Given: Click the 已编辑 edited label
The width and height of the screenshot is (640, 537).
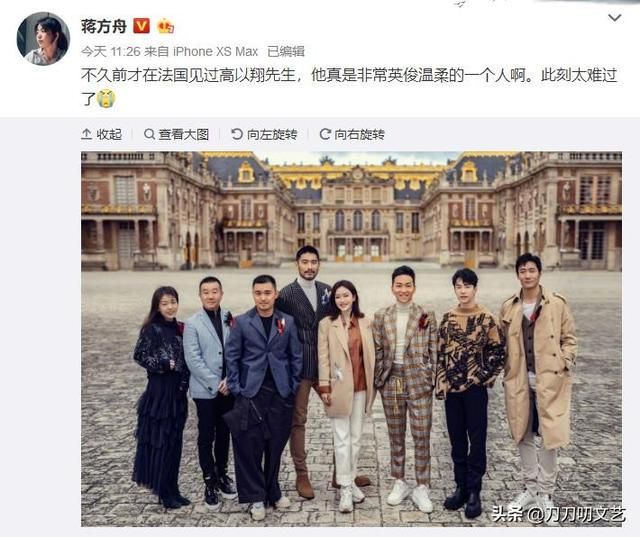Looking at the screenshot, I should click(286, 51).
